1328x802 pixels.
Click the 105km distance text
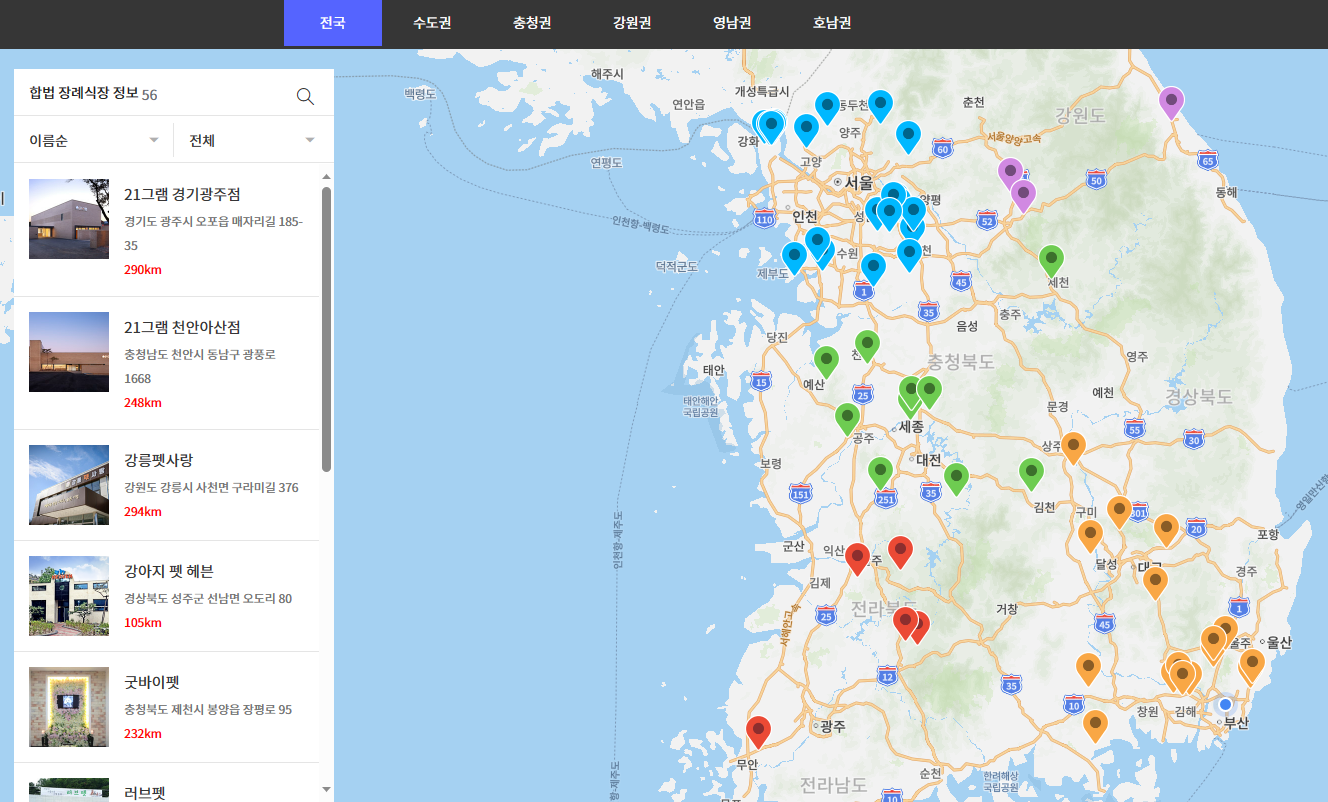pos(143,623)
